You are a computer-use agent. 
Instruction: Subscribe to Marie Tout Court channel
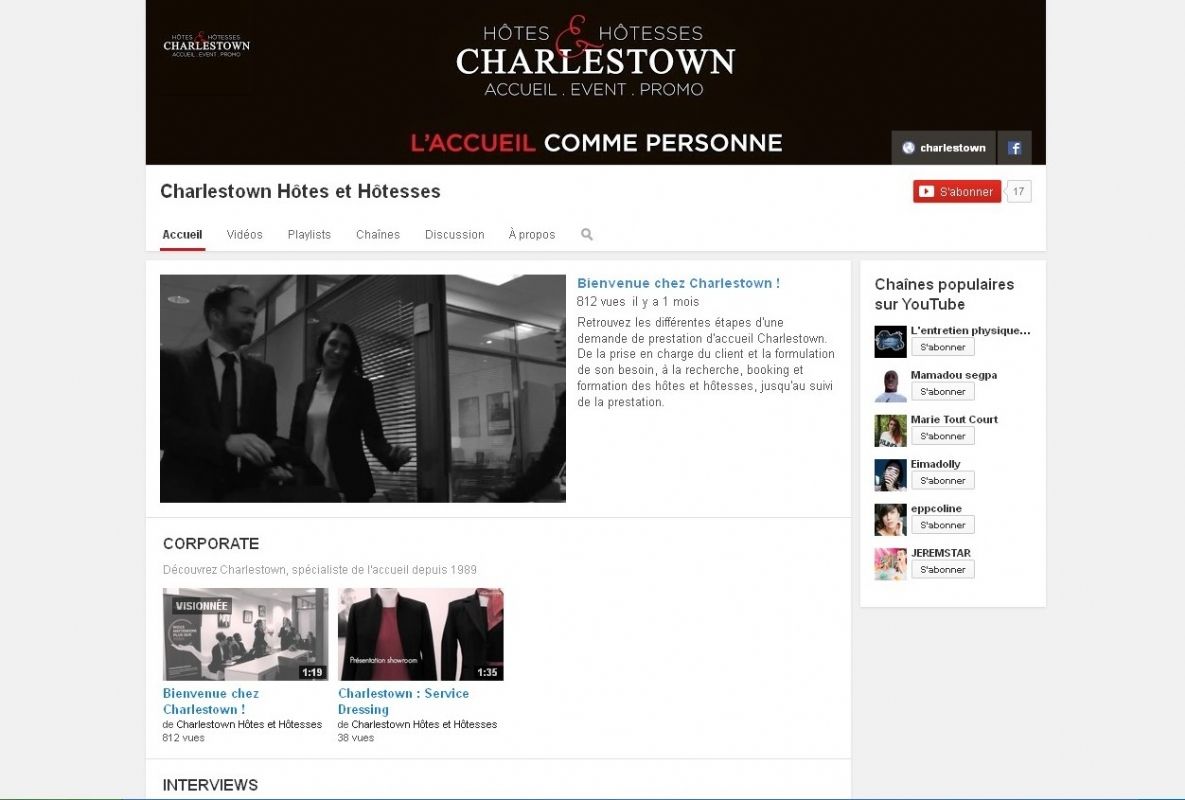tap(942, 436)
